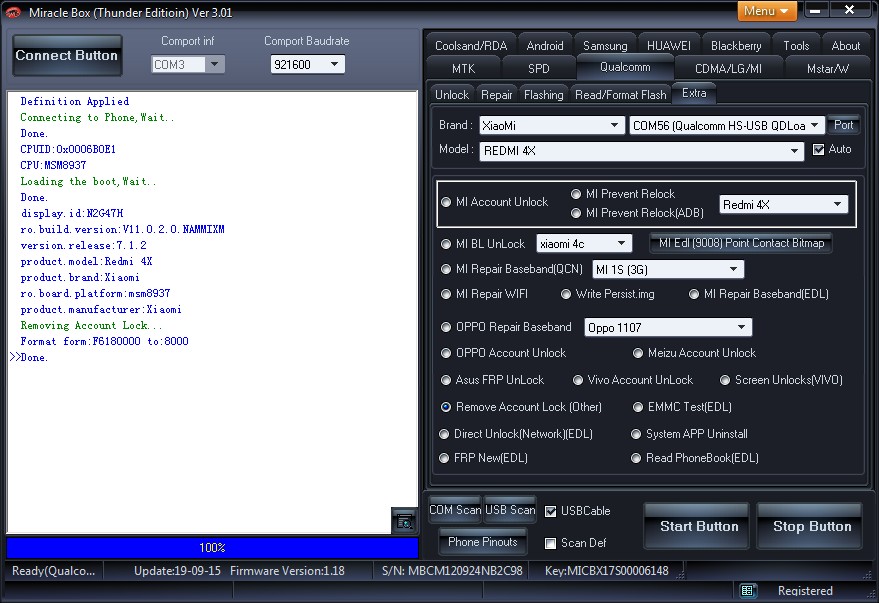Open the Read/Format Flash sub-tab
Screen dimensions: 879x603
(621, 95)
